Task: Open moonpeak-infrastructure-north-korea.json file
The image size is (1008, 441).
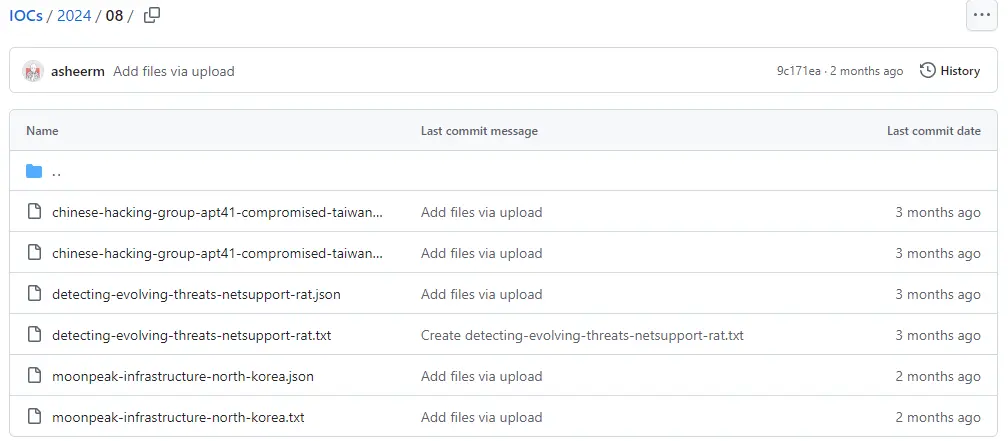Action: point(183,376)
